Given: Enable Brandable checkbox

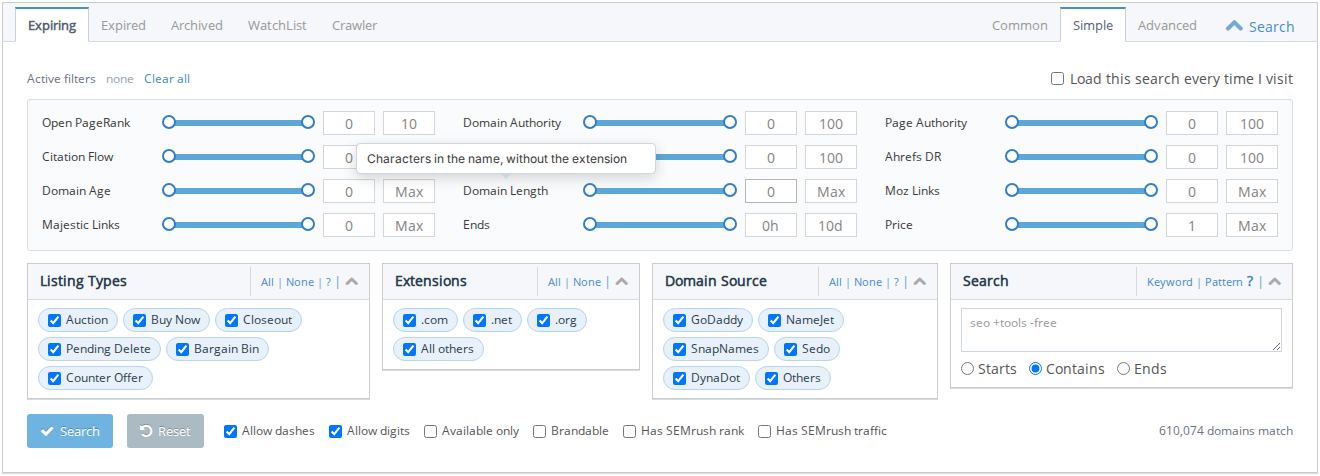Looking at the screenshot, I should 540,431.
